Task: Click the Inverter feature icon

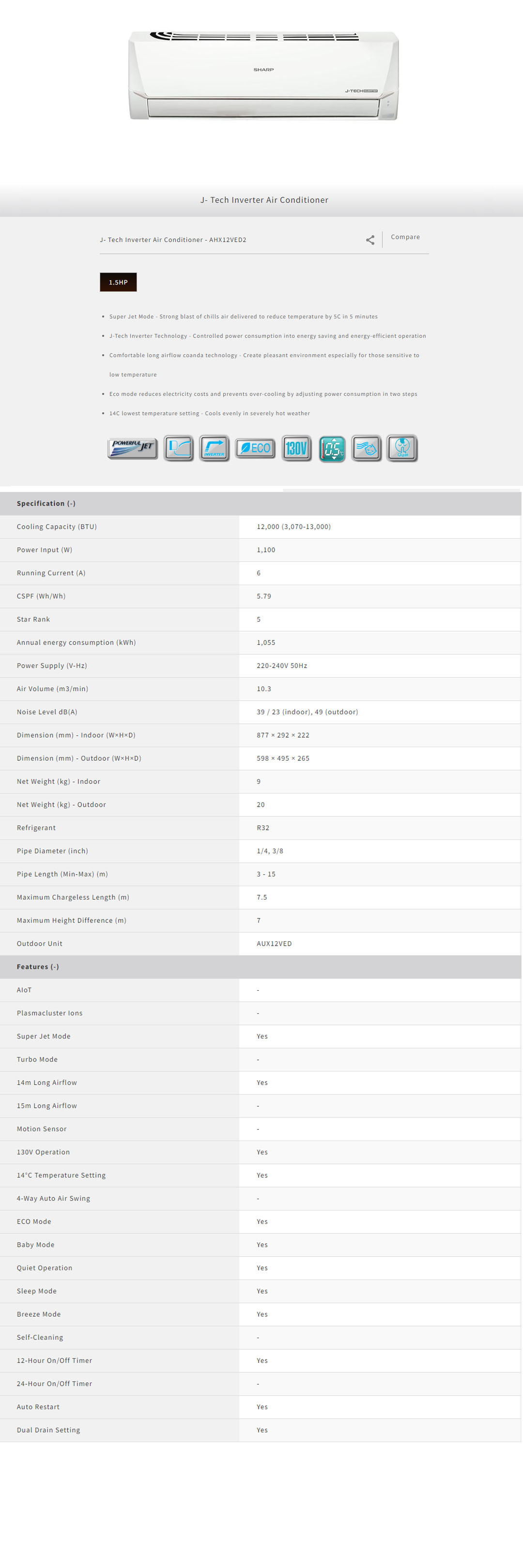Action: [215, 449]
